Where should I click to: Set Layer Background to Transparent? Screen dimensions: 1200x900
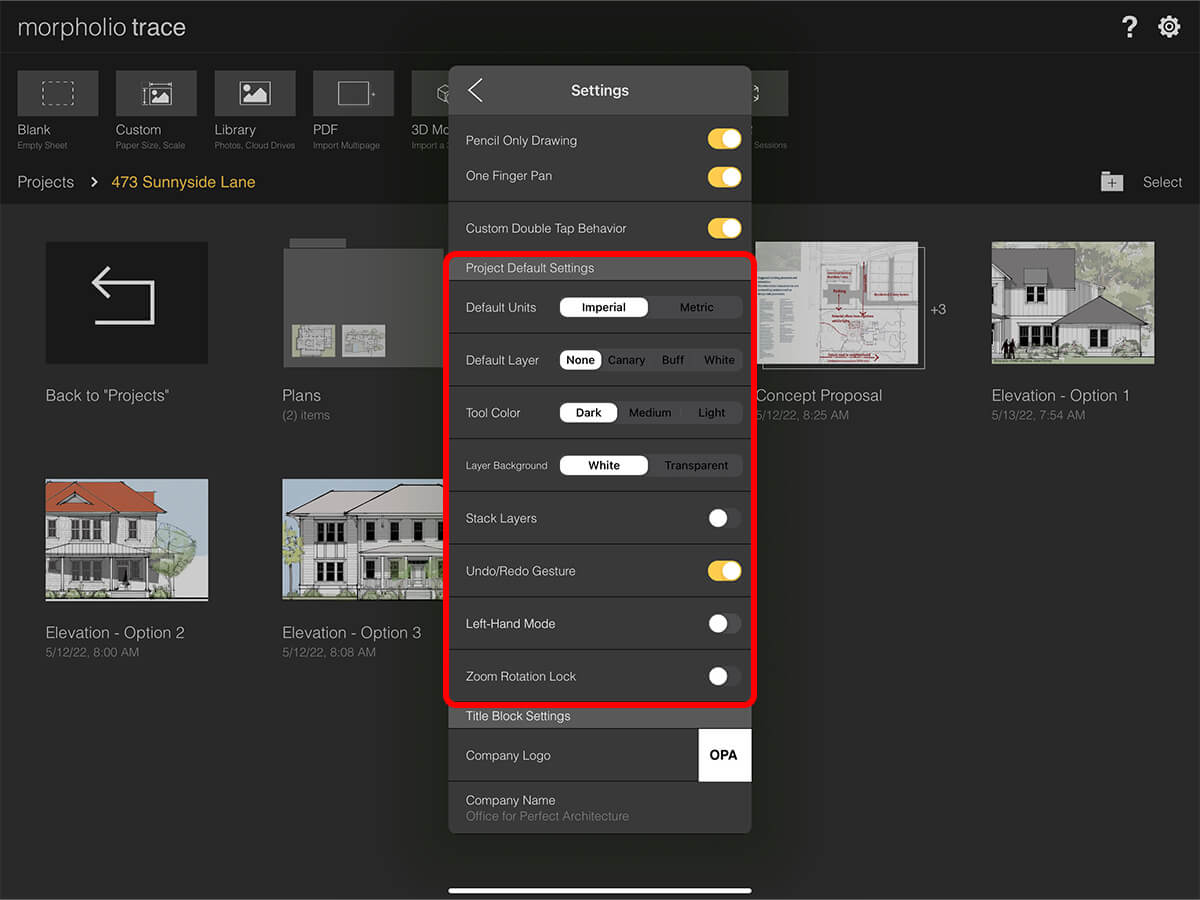pos(697,465)
